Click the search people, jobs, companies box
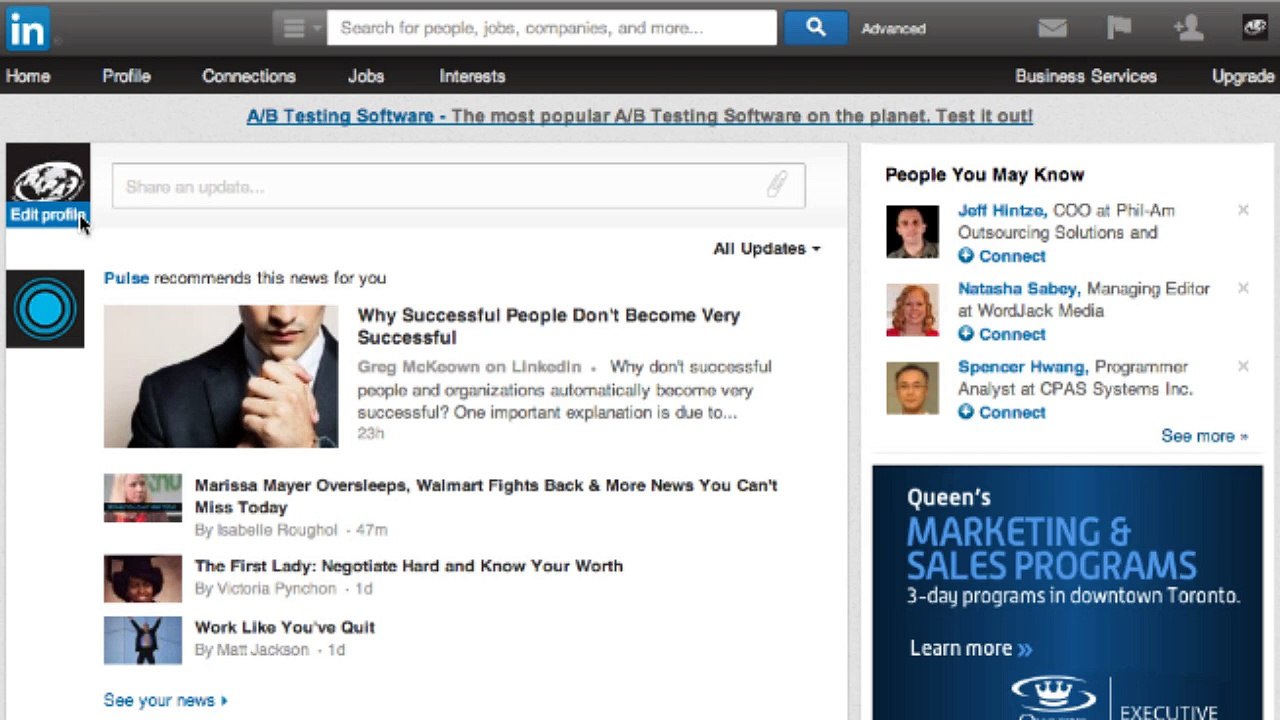This screenshot has width=1280, height=720. 552,28
